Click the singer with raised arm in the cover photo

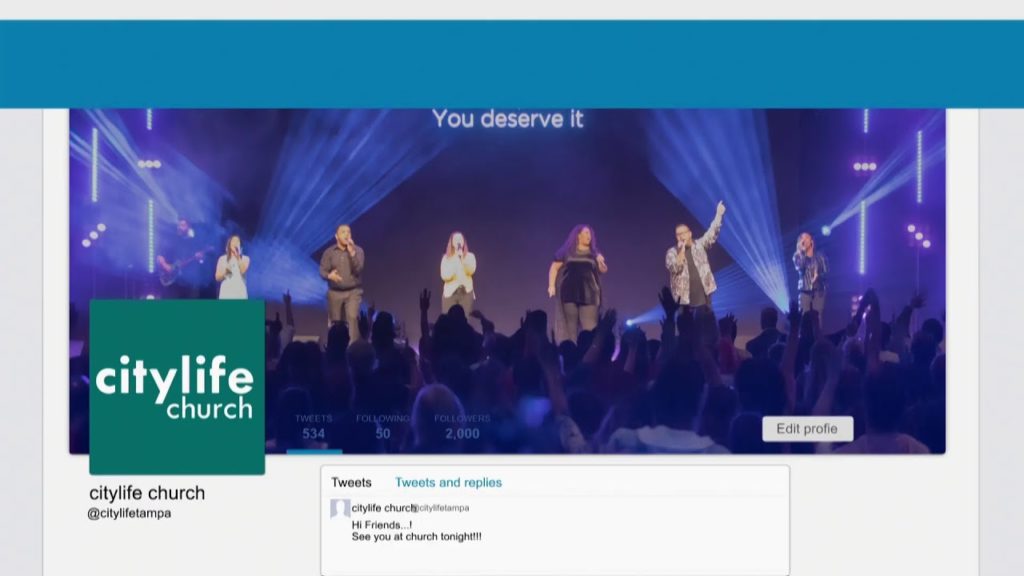point(693,260)
